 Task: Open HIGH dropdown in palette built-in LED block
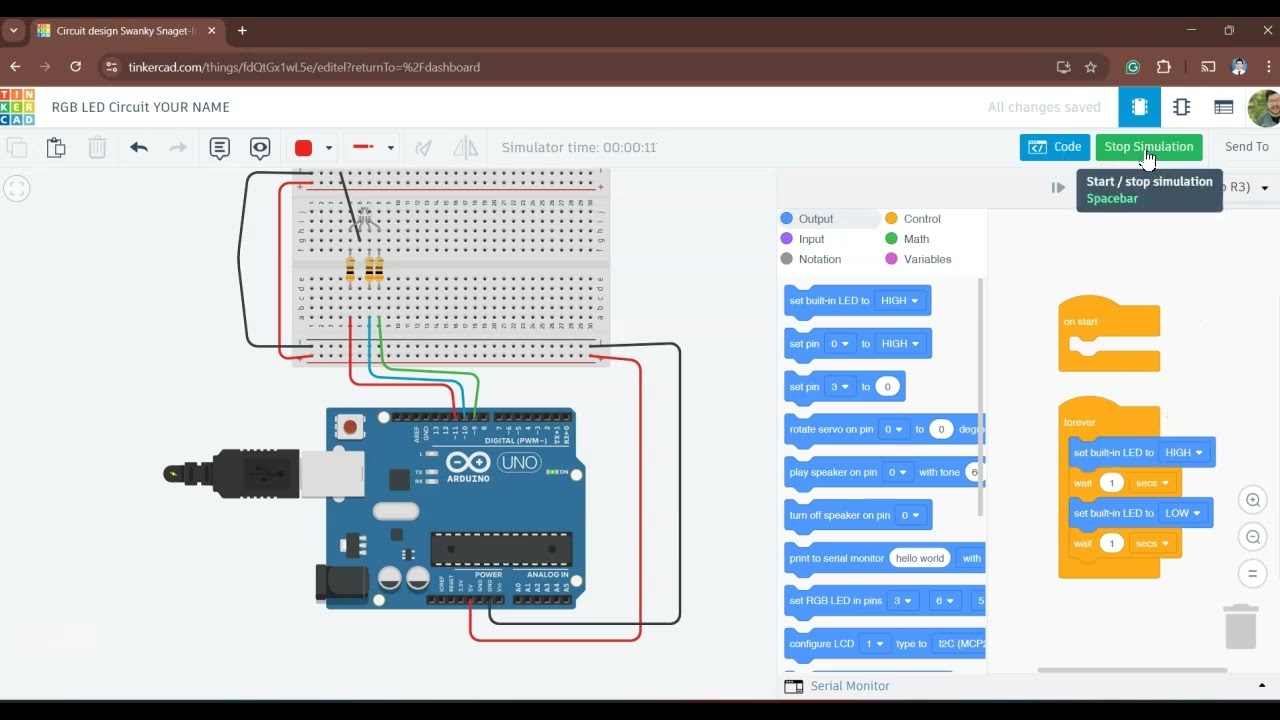coord(899,301)
